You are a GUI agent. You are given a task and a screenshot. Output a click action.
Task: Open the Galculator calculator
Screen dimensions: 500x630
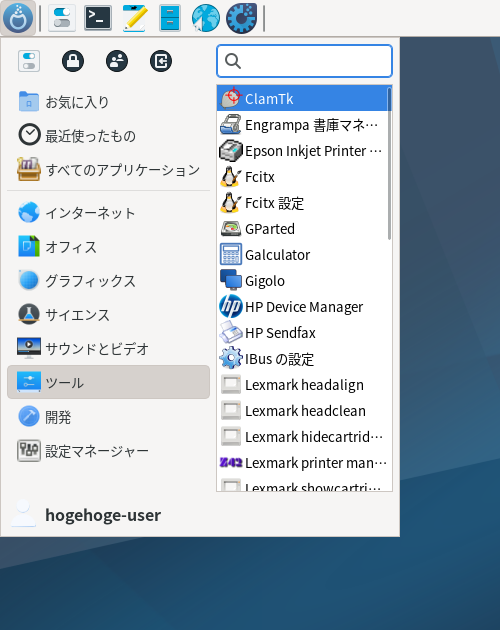[x=302, y=254]
